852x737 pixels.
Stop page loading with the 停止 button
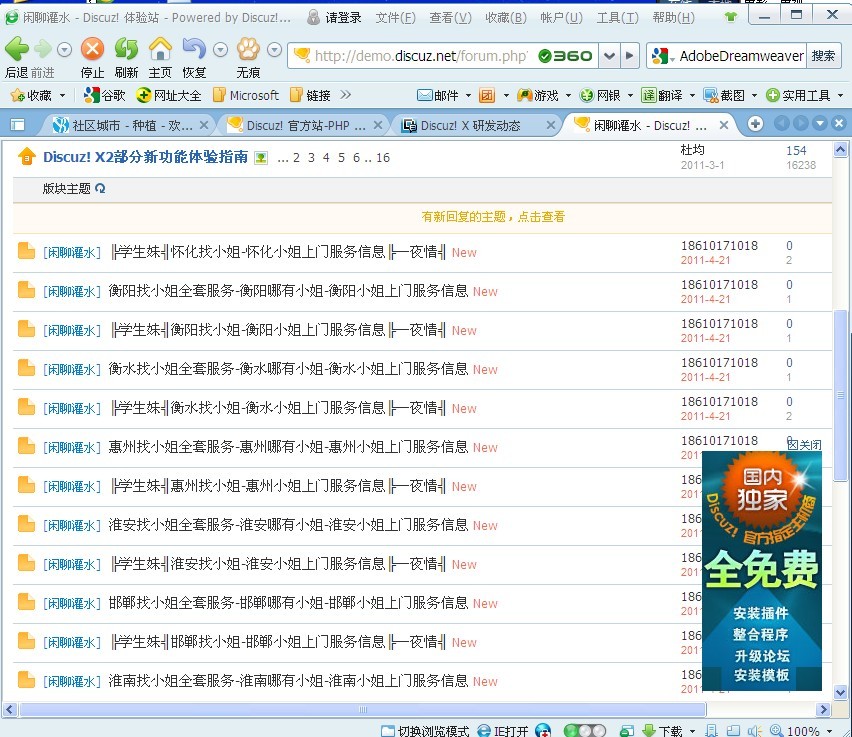tap(92, 49)
